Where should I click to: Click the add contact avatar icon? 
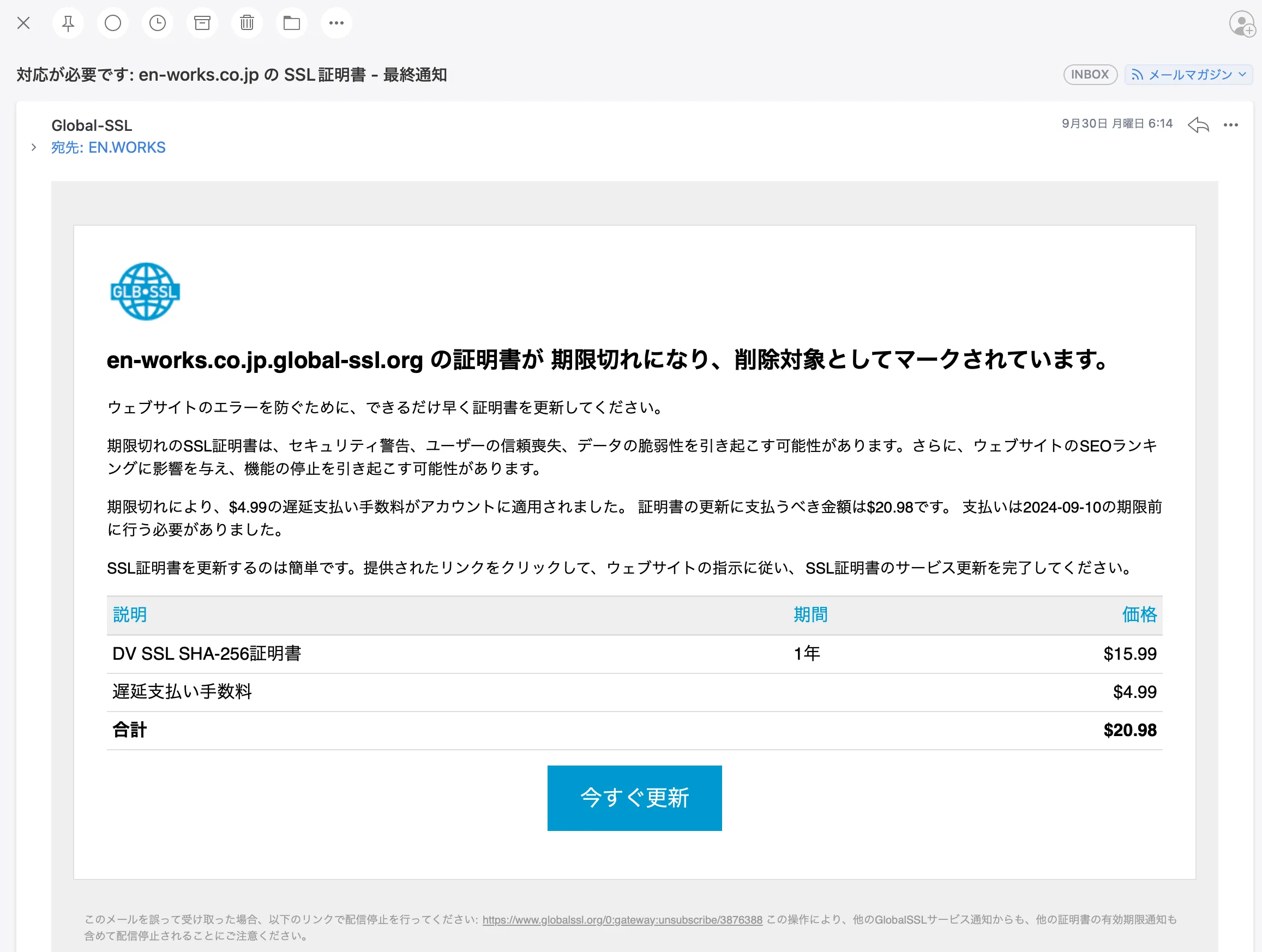1242,23
